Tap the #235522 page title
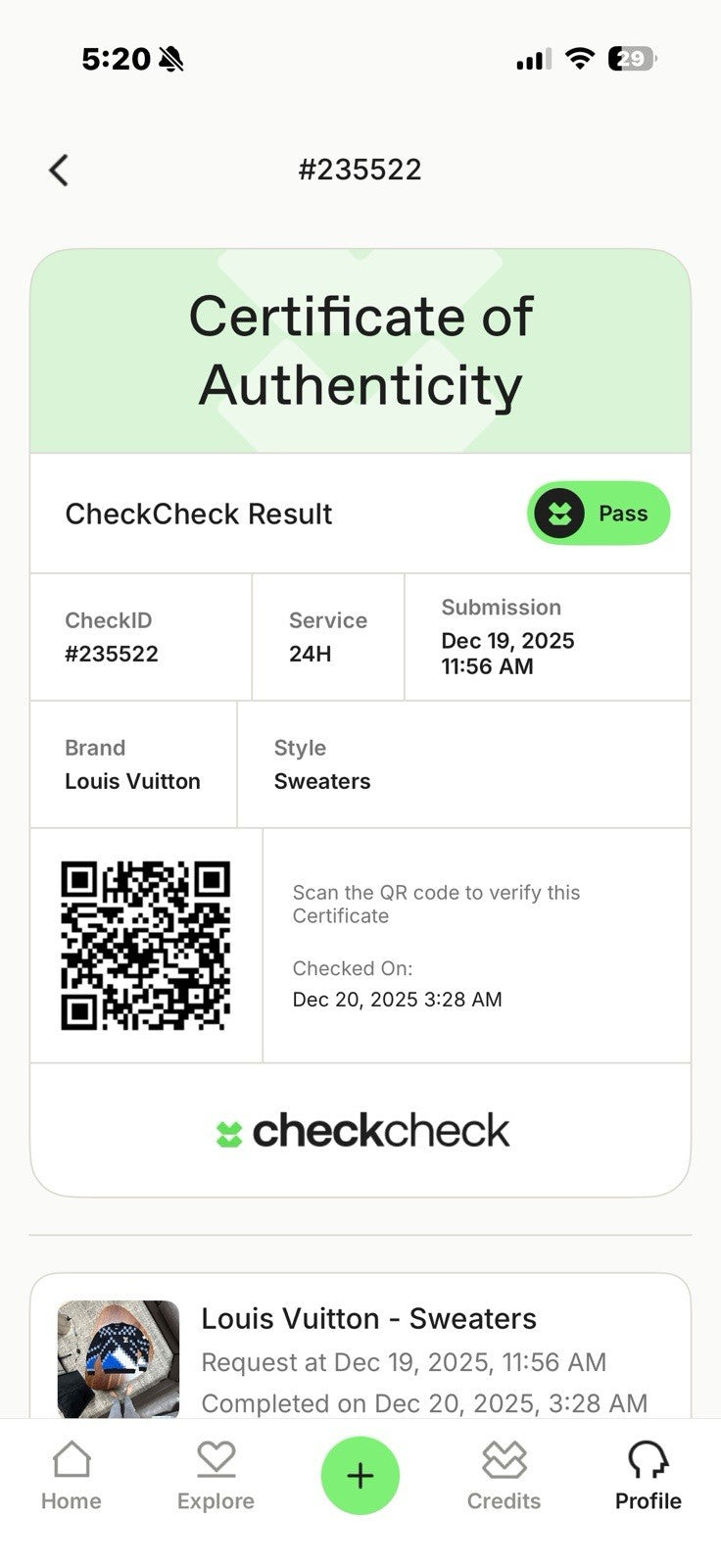The width and height of the screenshot is (721, 1568). (360, 170)
